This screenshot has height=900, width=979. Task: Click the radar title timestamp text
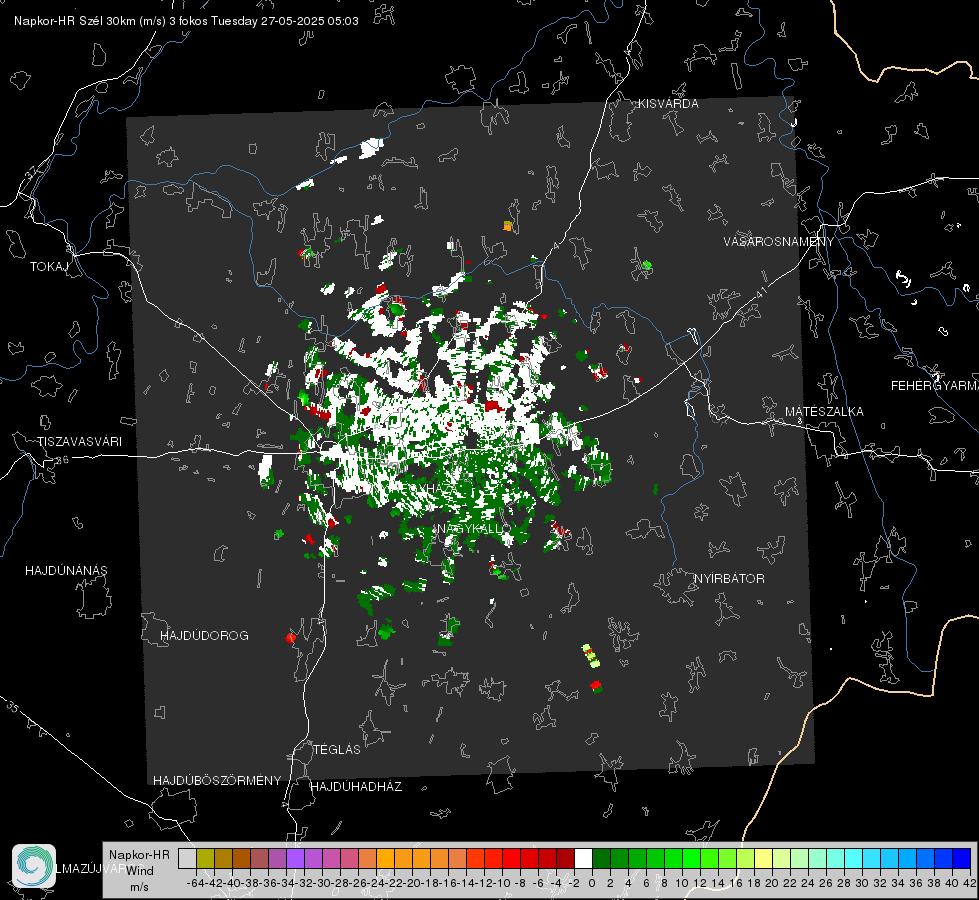(x=186, y=21)
